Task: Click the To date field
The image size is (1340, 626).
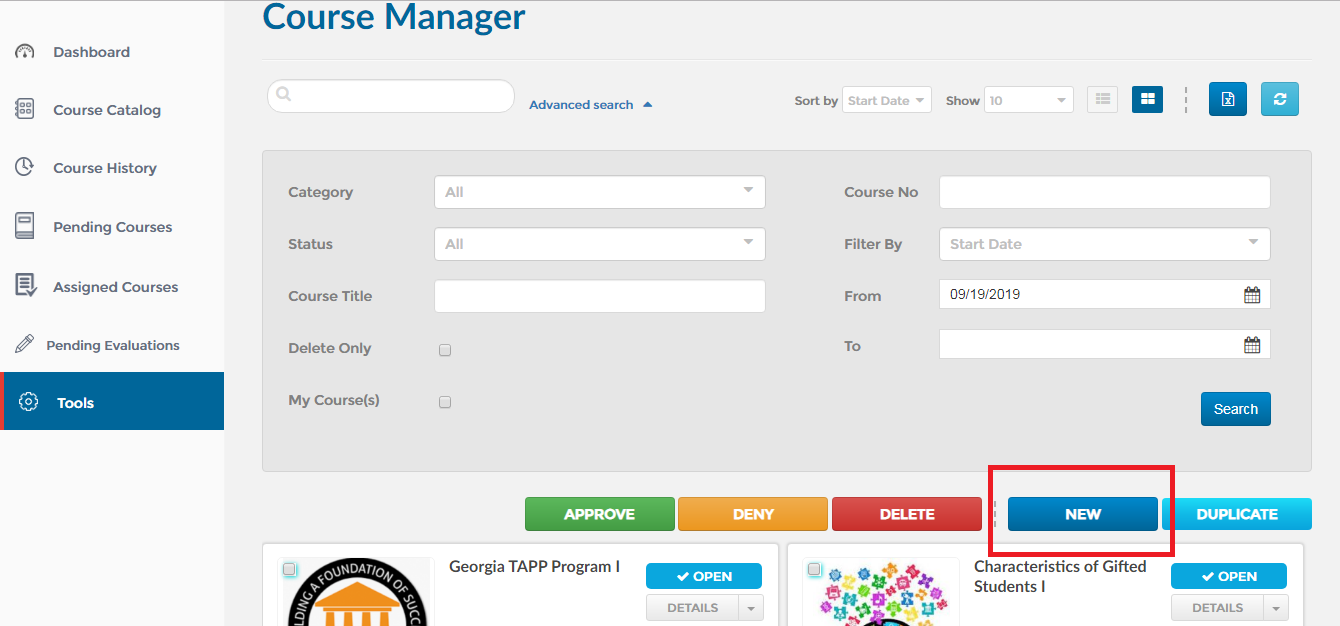Action: click(1105, 344)
